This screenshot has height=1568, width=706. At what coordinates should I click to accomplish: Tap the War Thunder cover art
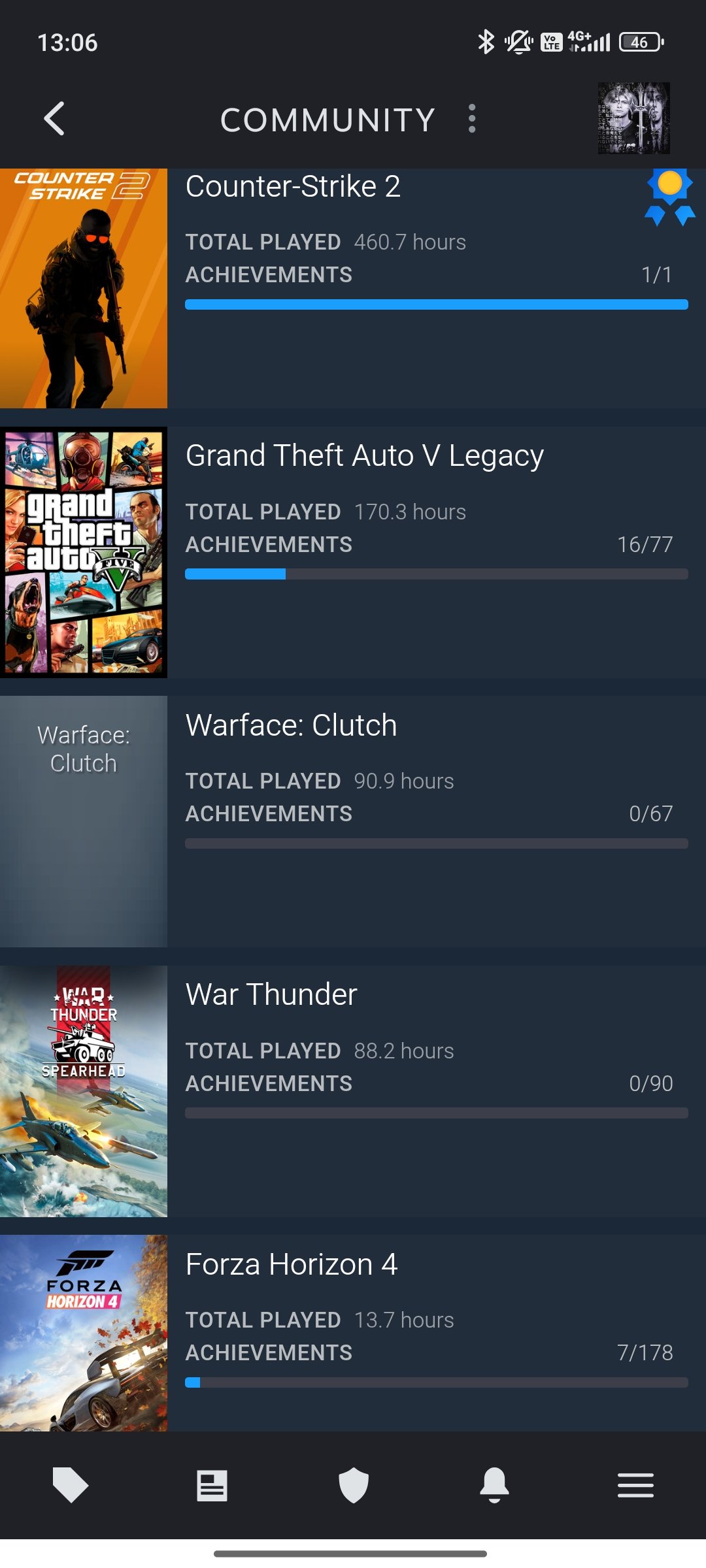[84, 1091]
